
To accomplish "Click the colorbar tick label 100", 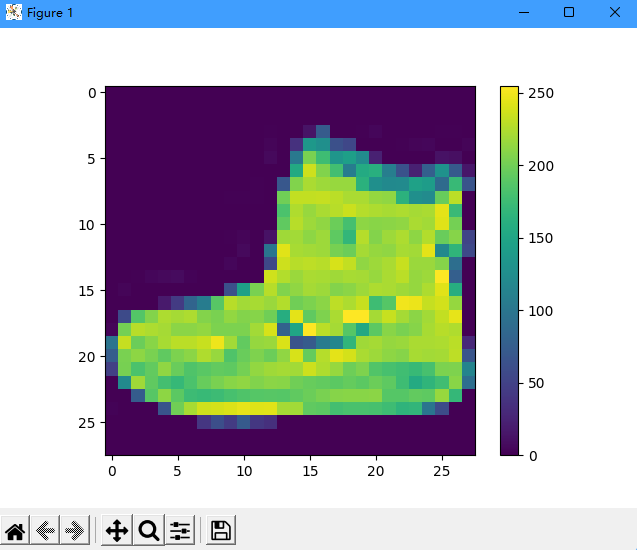I will coord(541,311).
